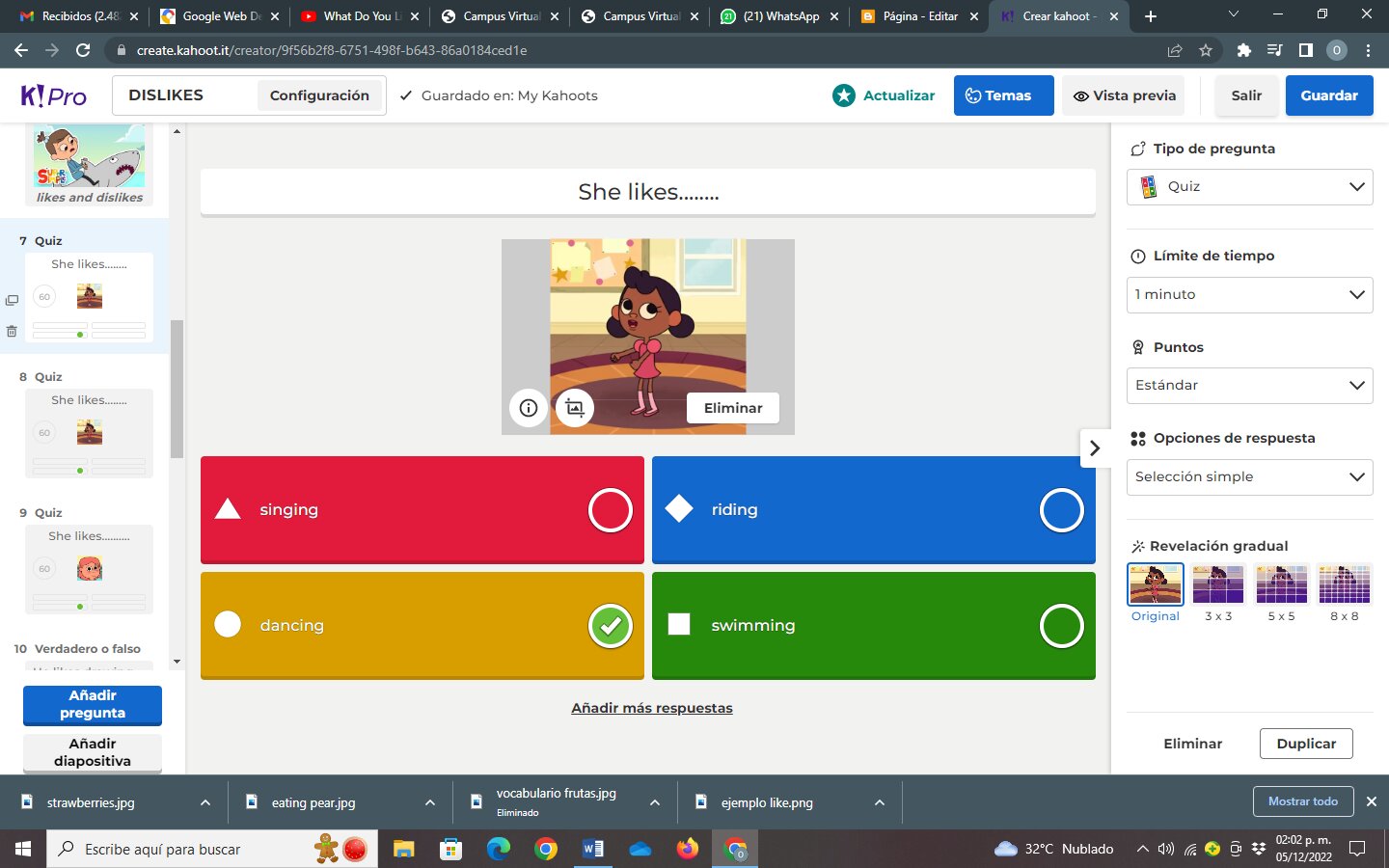Open the 1 minuto time limit dropdown
This screenshot has height=868, width=1389.
click(x=1250, y=294)
